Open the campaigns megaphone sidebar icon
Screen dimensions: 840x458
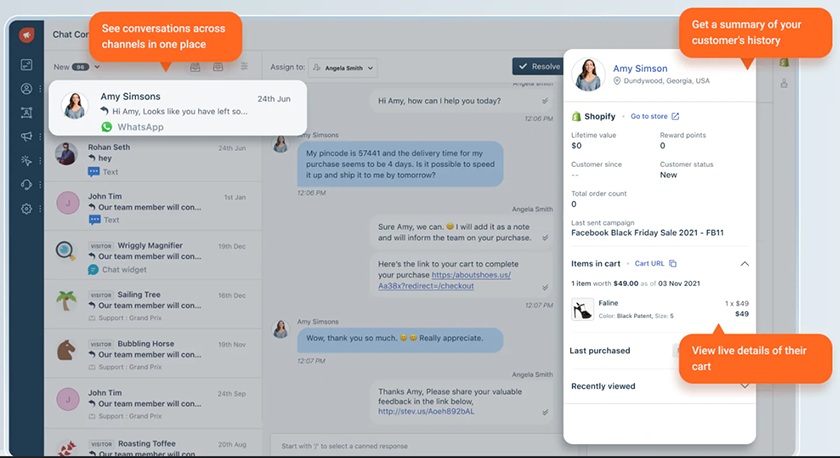click(x=26, y=137)
